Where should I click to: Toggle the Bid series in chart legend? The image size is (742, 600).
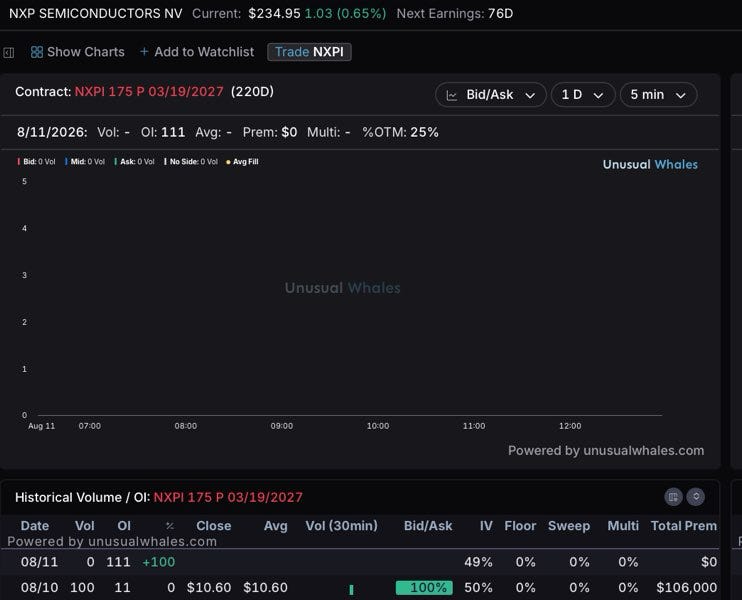pyautogui.click(x=36, y=162)
